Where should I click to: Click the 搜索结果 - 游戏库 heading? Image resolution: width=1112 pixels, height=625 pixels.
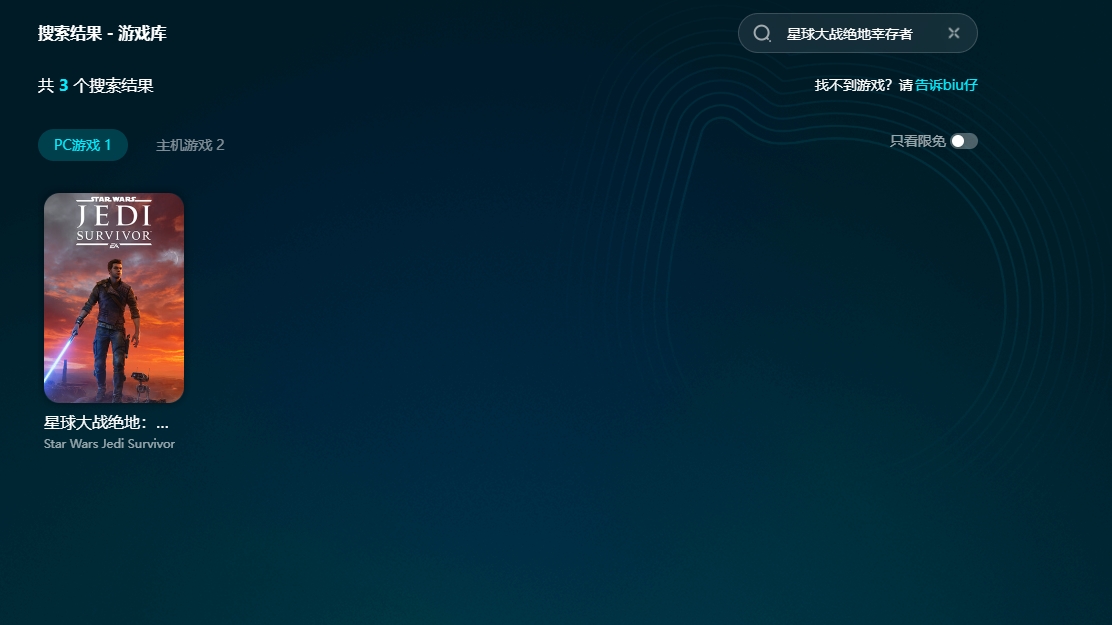pos(102,34)
